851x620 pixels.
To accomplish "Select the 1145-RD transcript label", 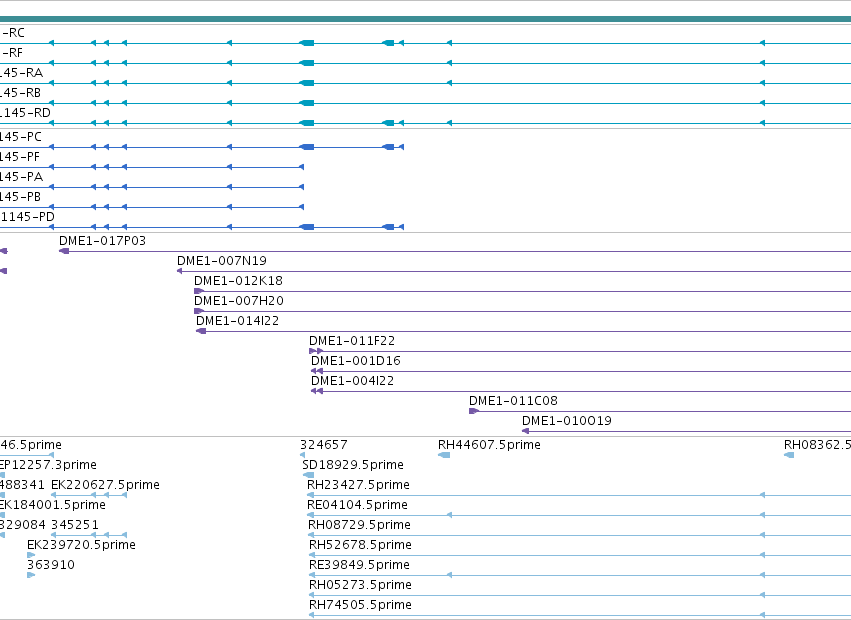I will pos(25,113).
